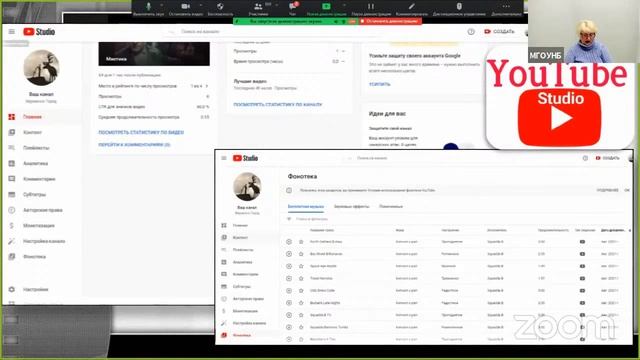
Task: Dismiss the terms notice with OK
Action: click(627, 190)
